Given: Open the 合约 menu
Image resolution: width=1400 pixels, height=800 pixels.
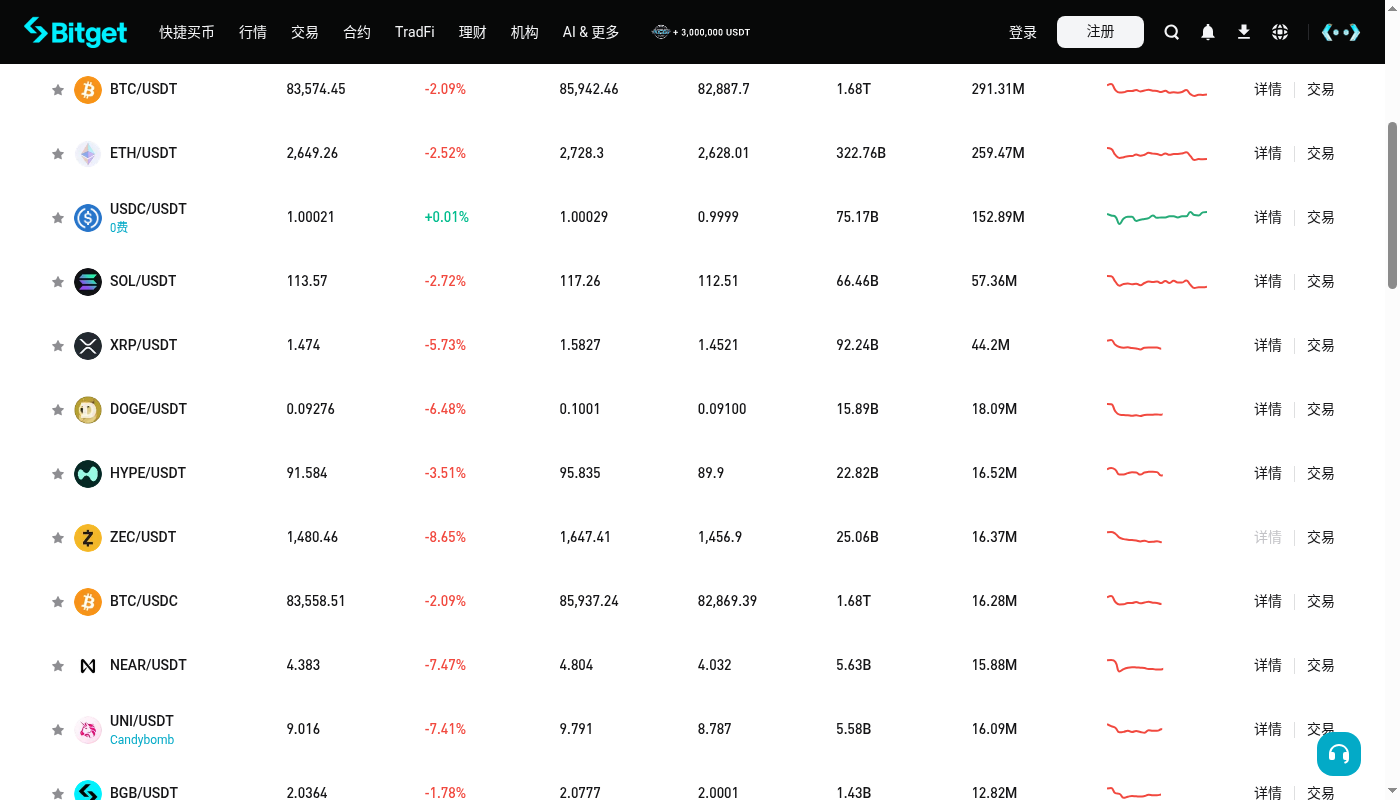Looking at the screenshot, I should [x=357, y=32].
